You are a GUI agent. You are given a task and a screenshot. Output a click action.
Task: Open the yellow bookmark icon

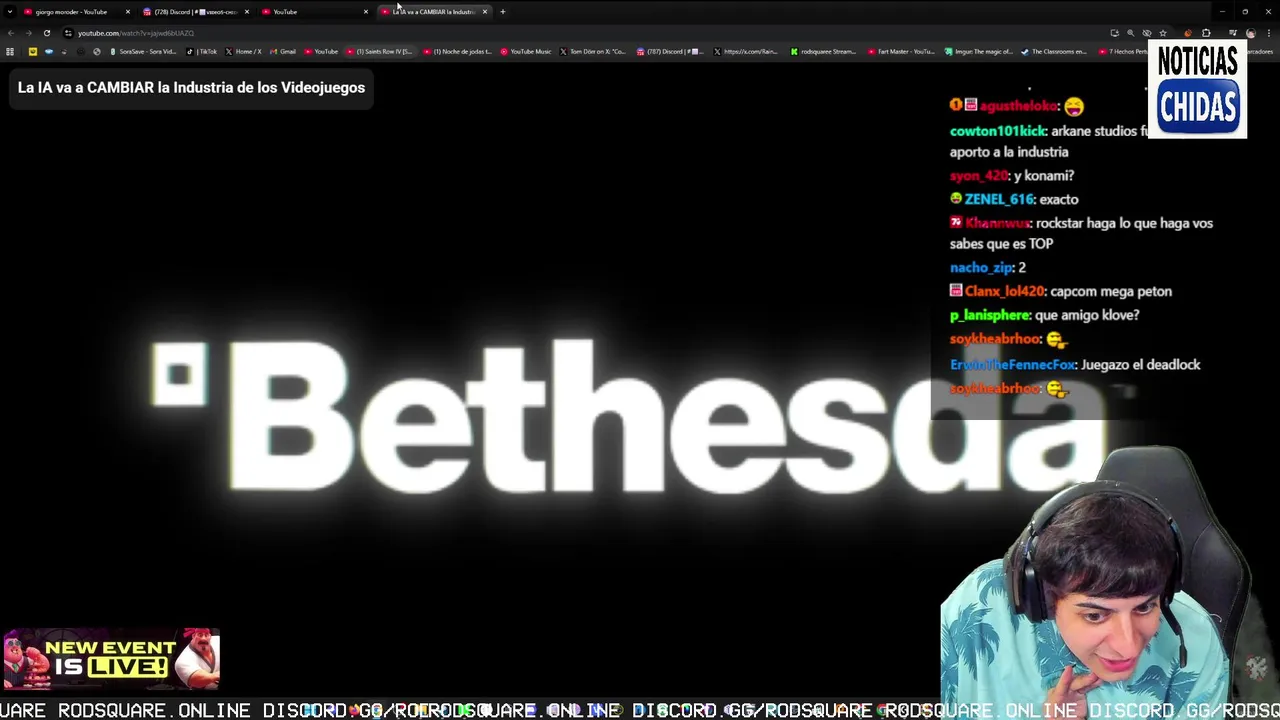[x=32, y=51]
